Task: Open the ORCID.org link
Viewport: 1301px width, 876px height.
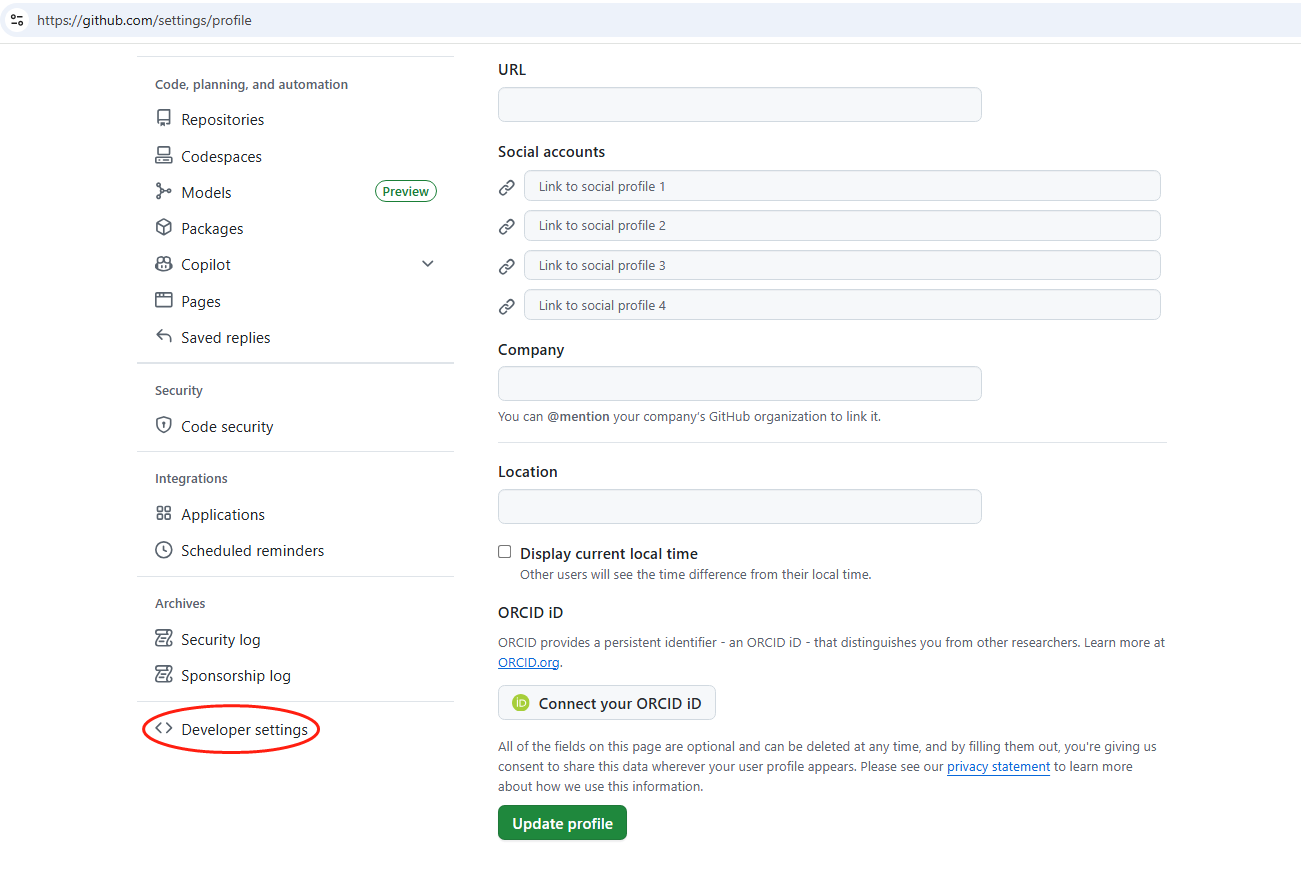Action: click(529, 662)
